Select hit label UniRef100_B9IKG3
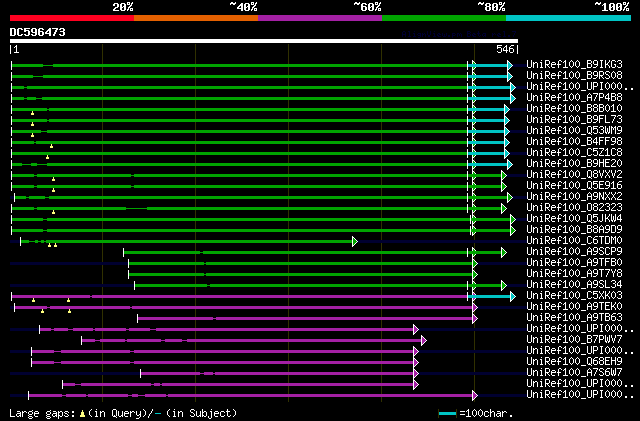Viewport: 640px width, 421px height. tap(574, 65)
